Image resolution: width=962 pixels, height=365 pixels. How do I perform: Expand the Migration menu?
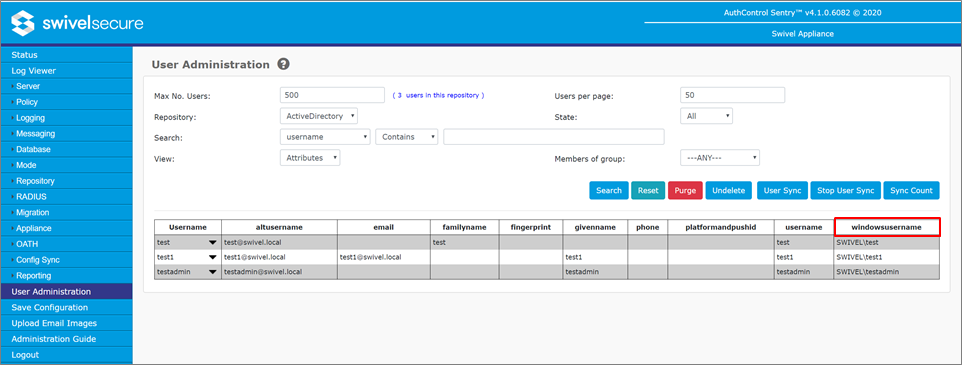click(66, 212)
